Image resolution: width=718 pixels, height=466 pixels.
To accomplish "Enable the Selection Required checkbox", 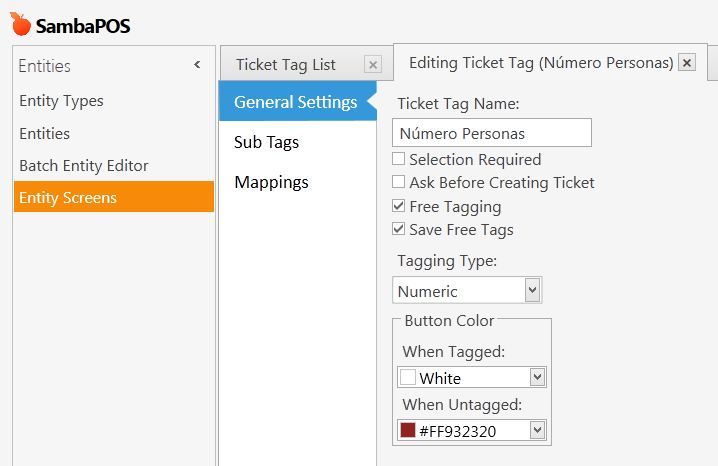I will pos(398,159).
